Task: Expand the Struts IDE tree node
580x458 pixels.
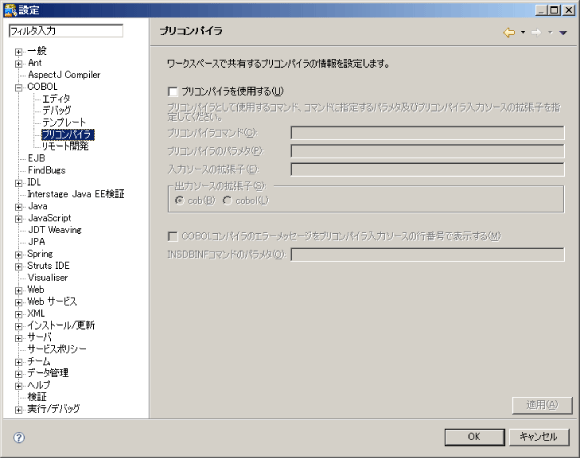Action: (18, 266)
